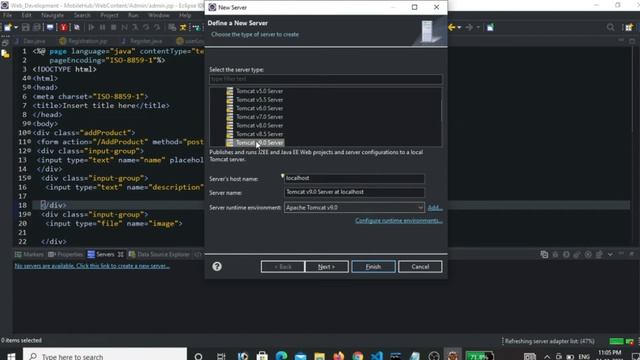640x360 pixels.
Task: Click the Suspend debug icon in toolbar
Action: click(102, 27)
